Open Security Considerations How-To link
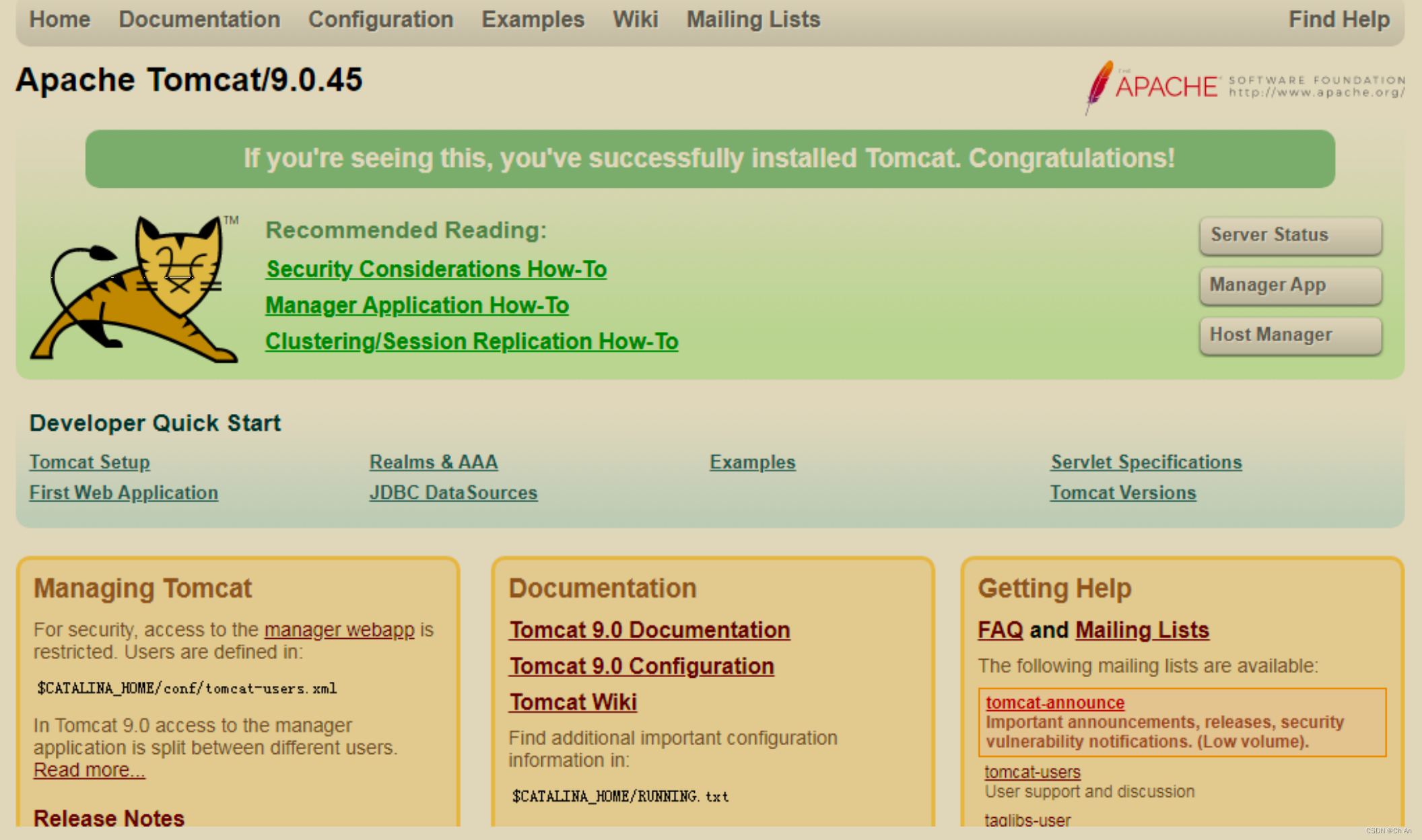 [436, 269]
